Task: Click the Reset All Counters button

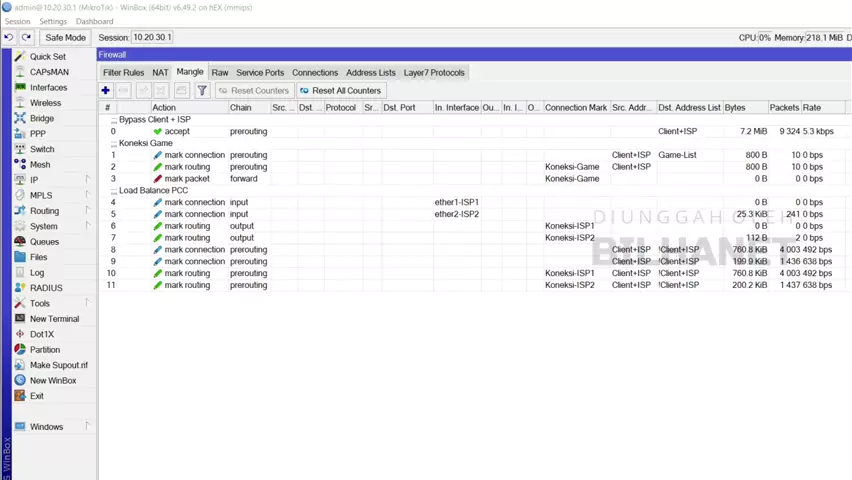Action: tap(340, 91)
